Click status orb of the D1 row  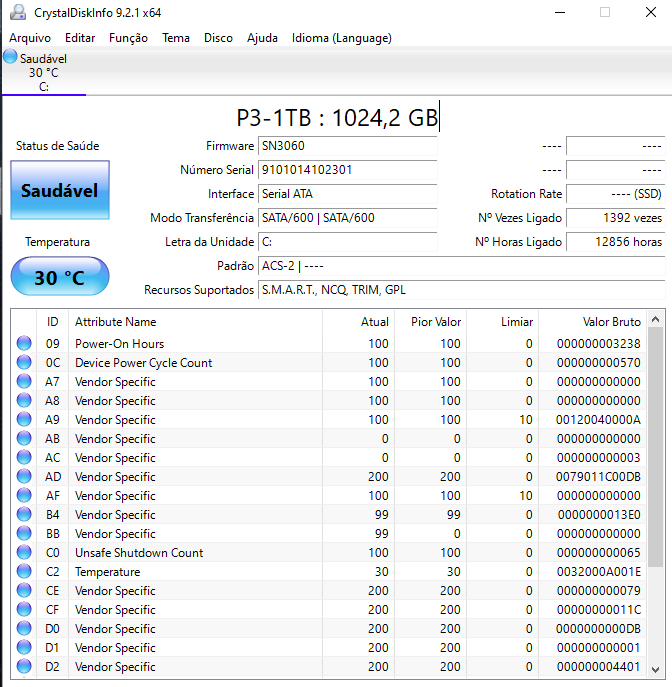pyautogui.click(x=24, y=648)
